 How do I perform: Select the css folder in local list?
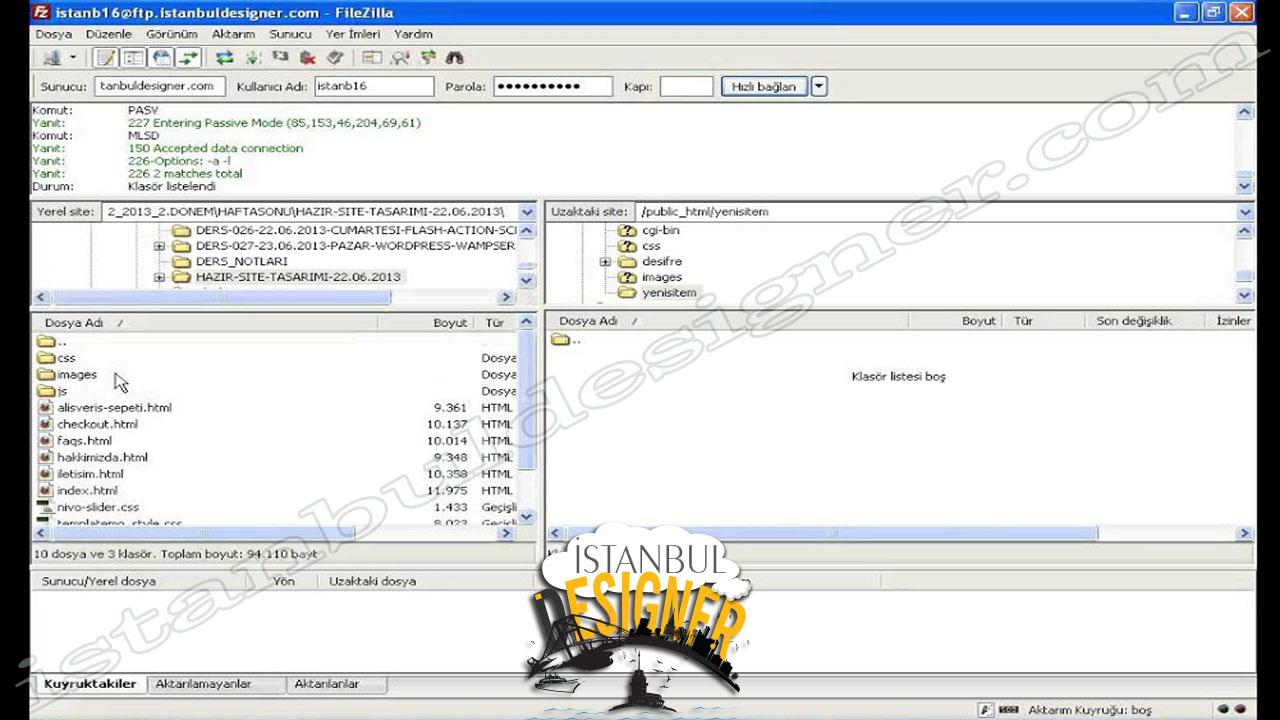click(x=66, y=358)
